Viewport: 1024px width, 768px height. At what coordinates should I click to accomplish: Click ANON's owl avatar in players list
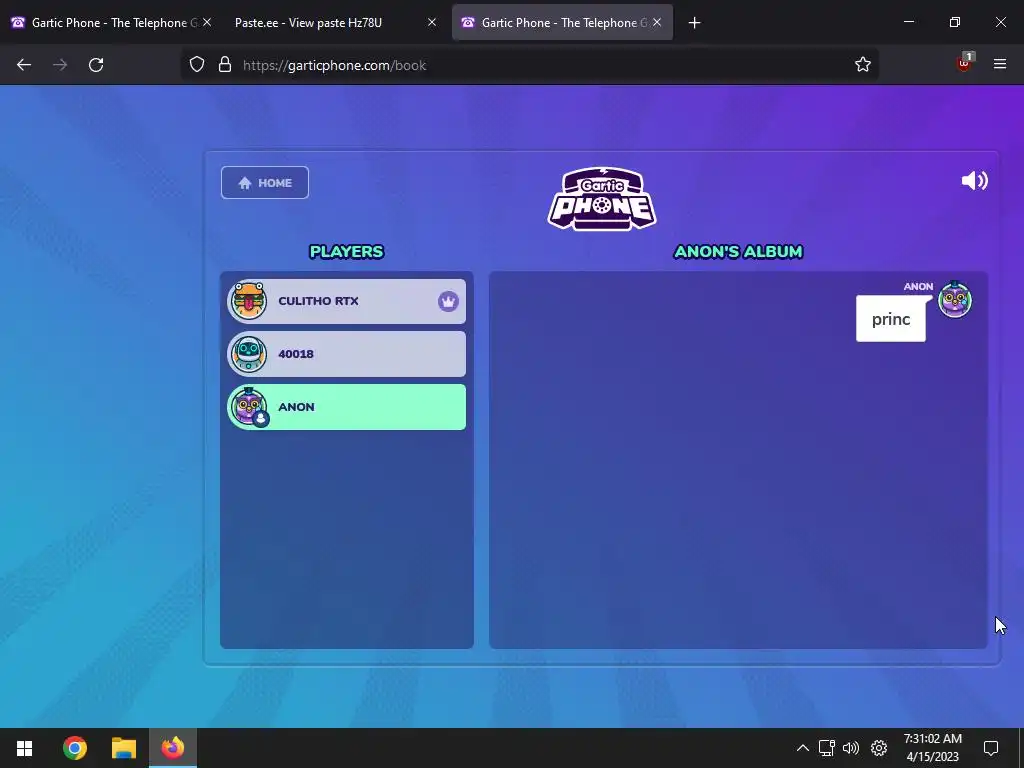click(x=248, y=407)
